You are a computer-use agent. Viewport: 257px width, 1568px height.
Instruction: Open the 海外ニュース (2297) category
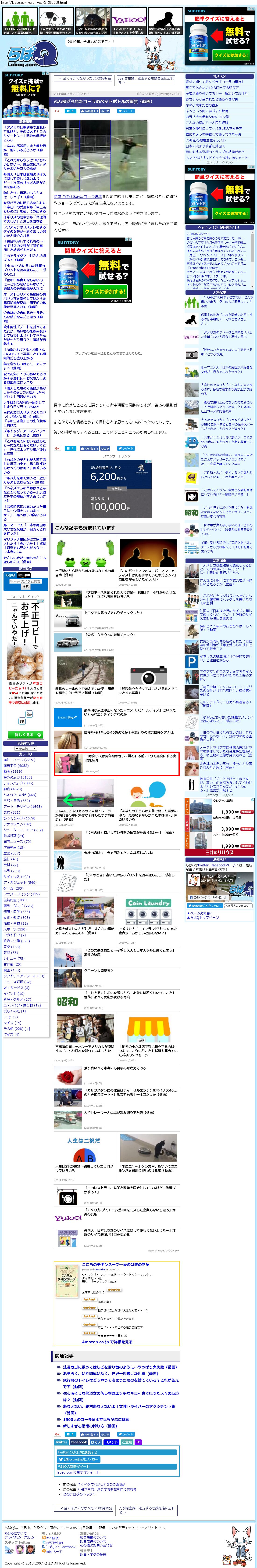(19, 760)
